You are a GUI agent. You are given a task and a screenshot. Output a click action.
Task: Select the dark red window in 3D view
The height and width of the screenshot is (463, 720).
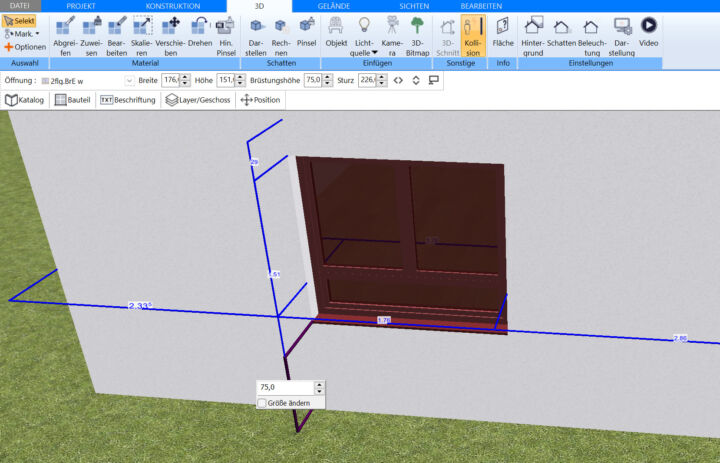pos(404,243)
